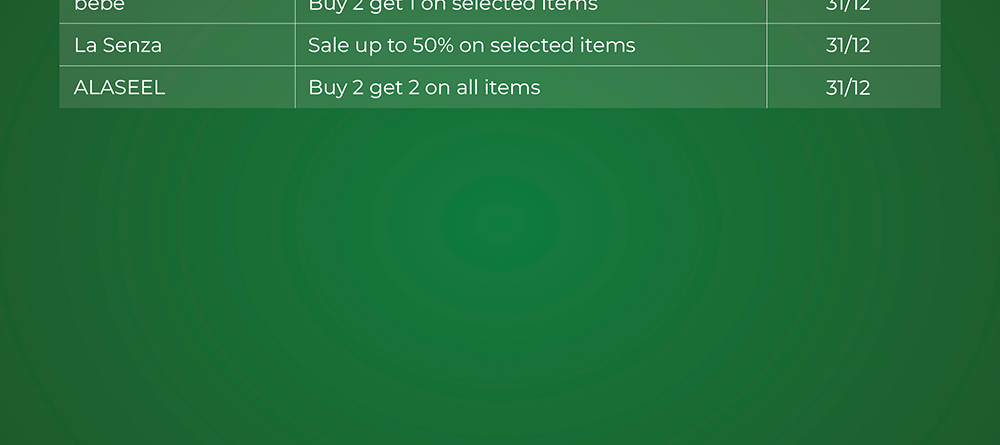Click the partially visible bebe store name

click(99, 6)
